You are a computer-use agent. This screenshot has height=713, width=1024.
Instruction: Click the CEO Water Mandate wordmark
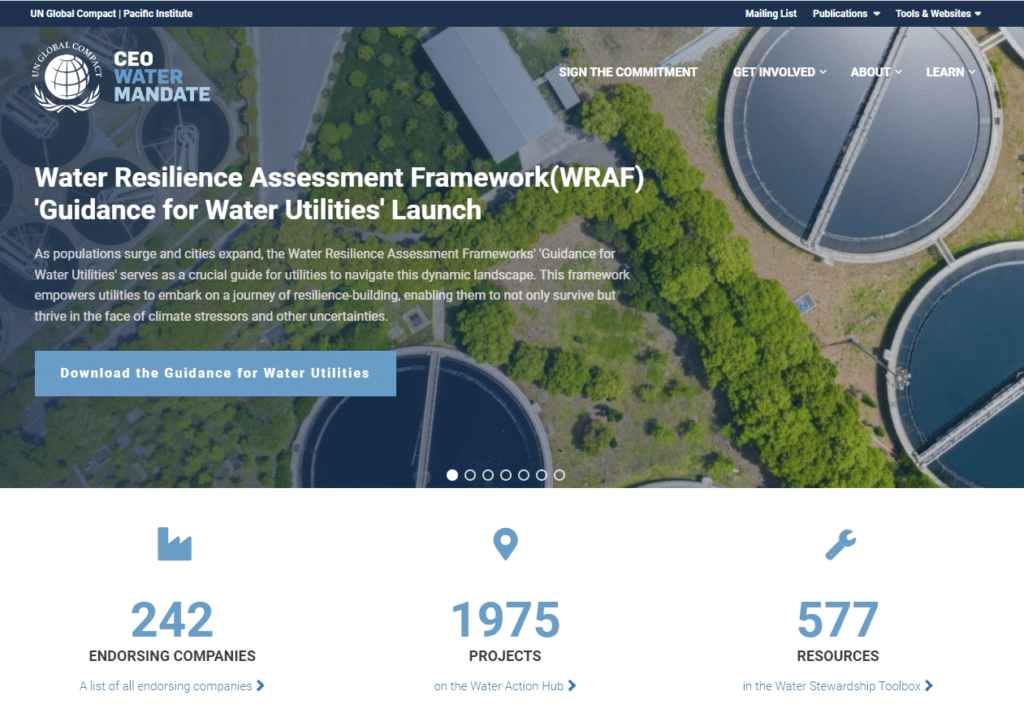point(162,77)
